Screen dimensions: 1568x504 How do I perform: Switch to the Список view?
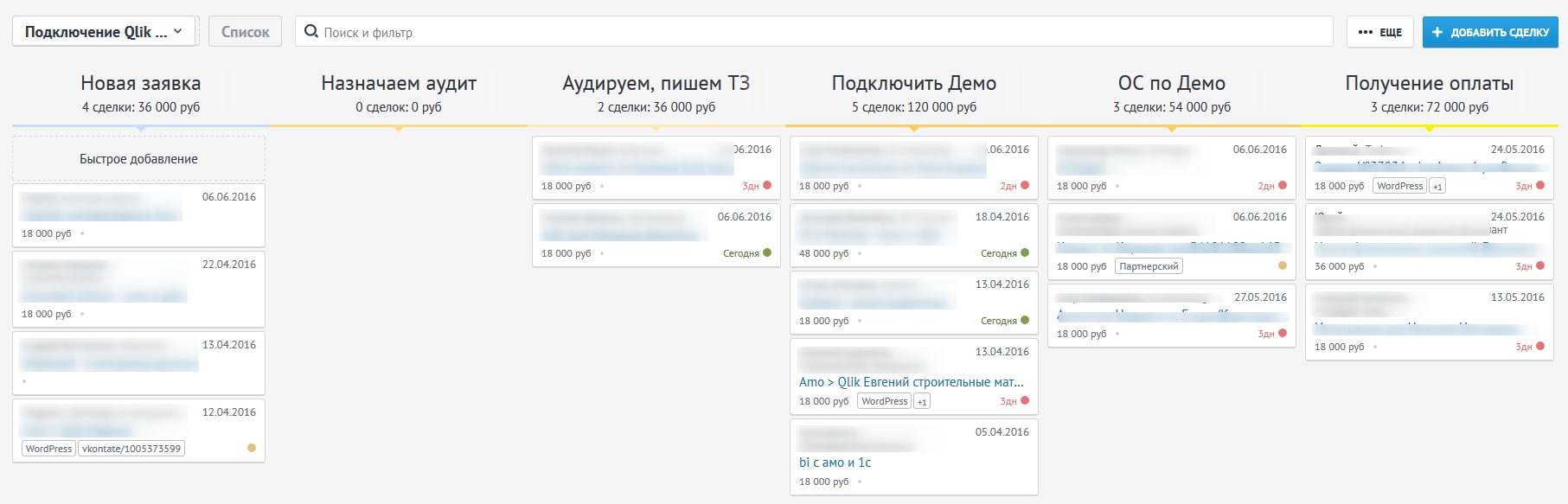245,32
